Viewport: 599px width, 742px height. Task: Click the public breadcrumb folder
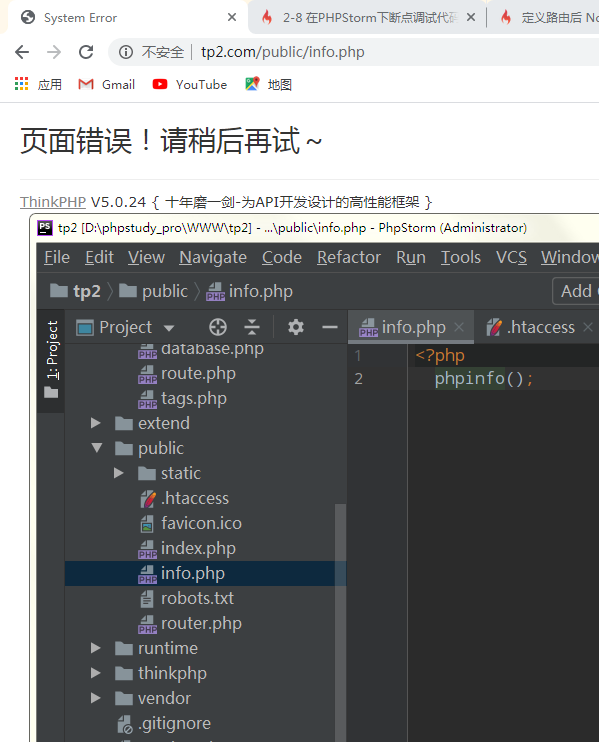coord(153,291)
